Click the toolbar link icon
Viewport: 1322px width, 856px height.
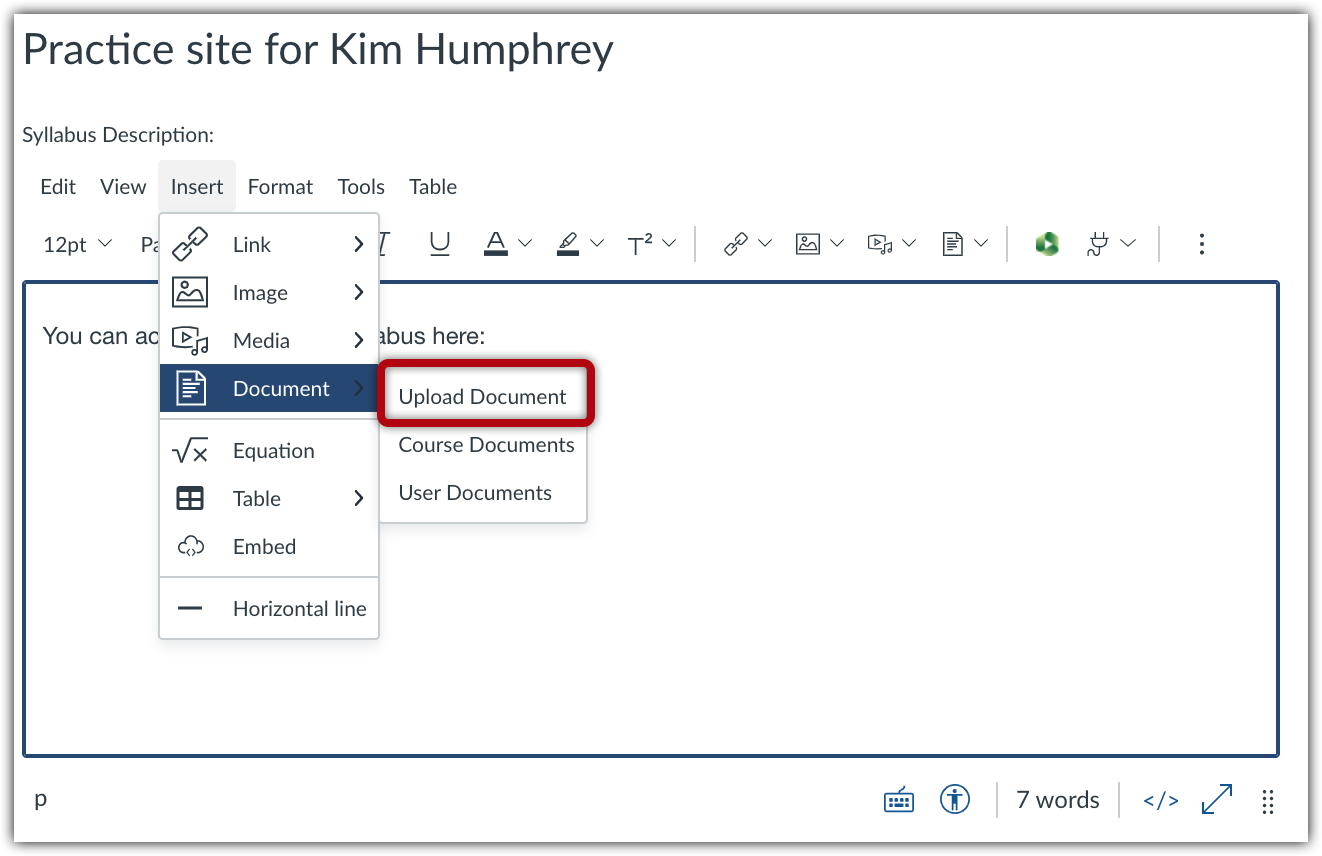(x=736, y=244)
